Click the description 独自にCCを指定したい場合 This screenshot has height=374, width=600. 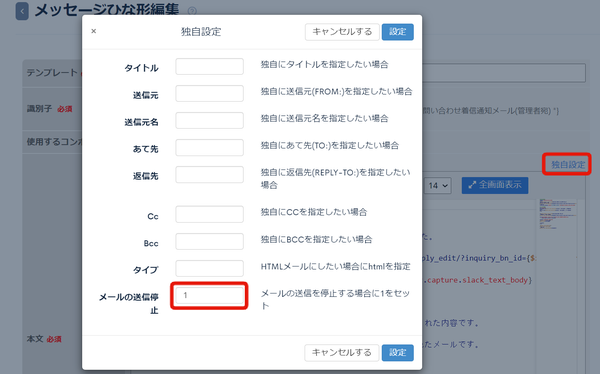314,212
